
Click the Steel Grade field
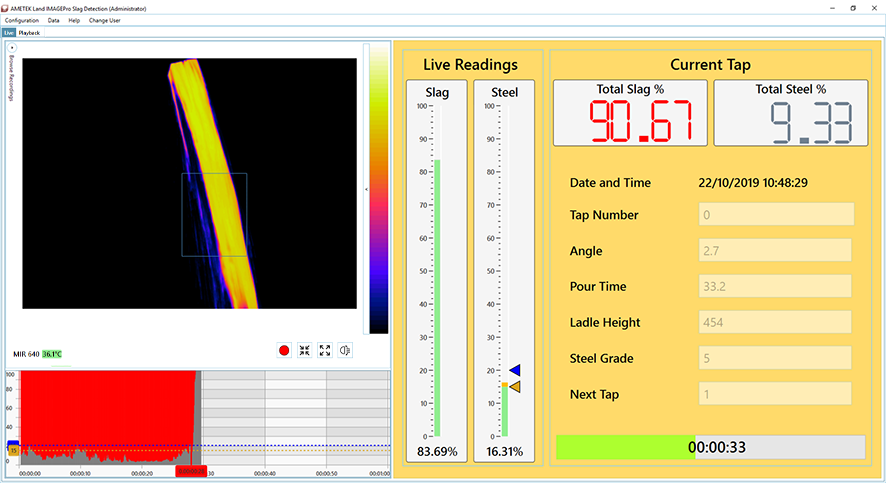click(775, 358)
